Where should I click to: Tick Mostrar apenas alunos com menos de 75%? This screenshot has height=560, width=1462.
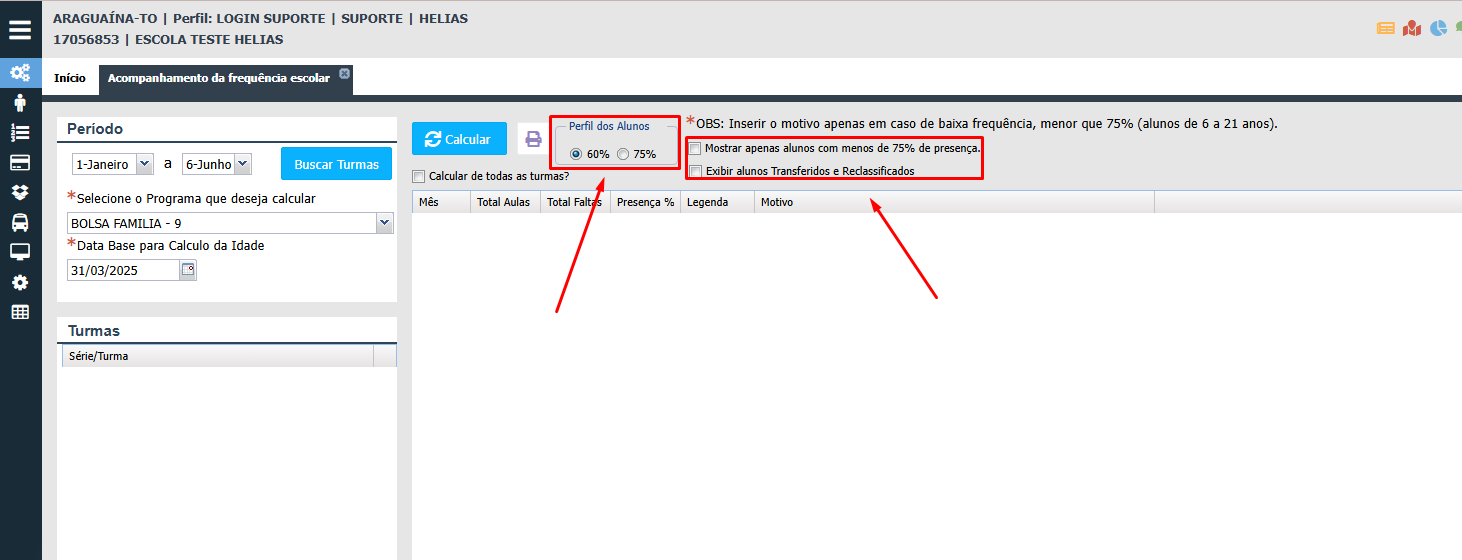695,148
